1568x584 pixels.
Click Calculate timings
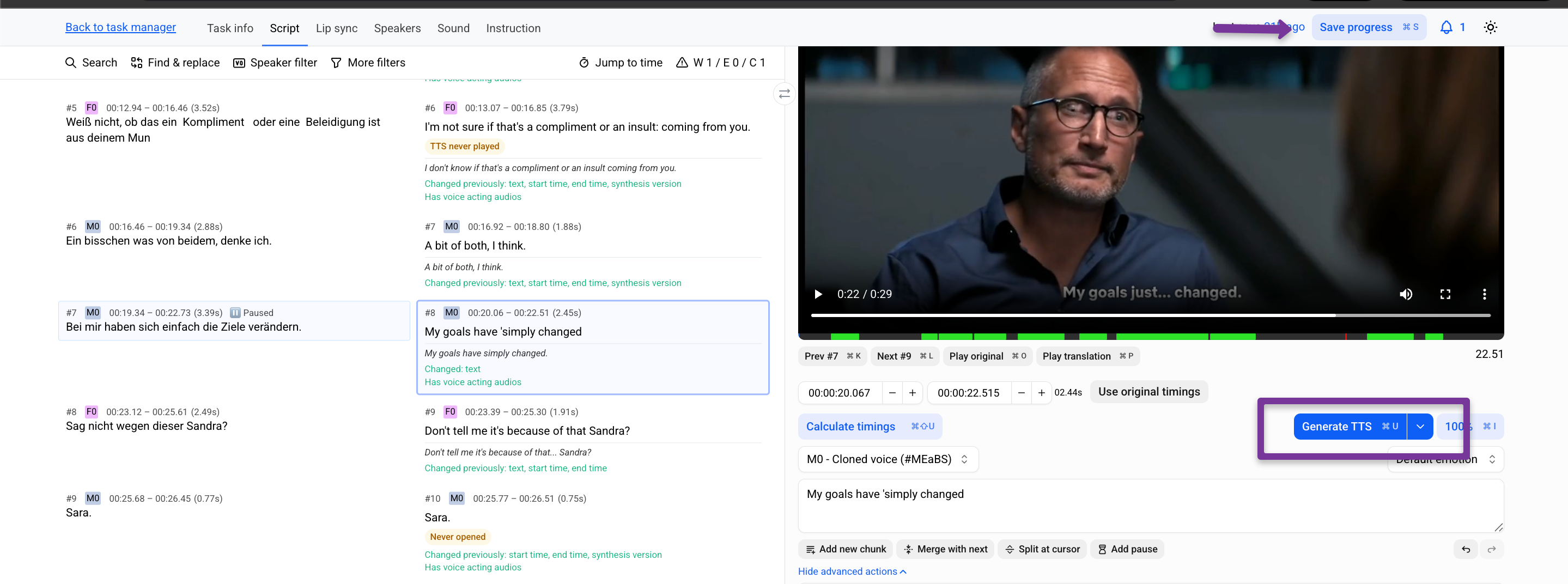pos(870,427)
